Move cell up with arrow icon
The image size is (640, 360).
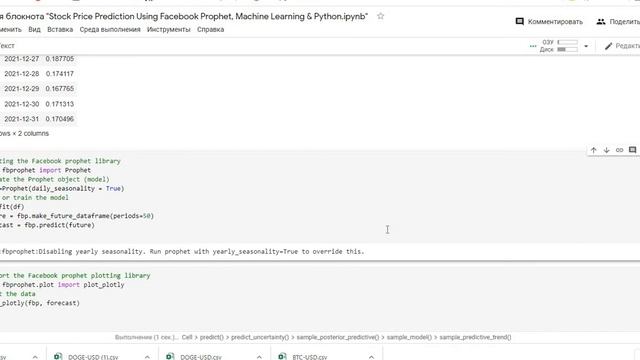coord(593,150)
